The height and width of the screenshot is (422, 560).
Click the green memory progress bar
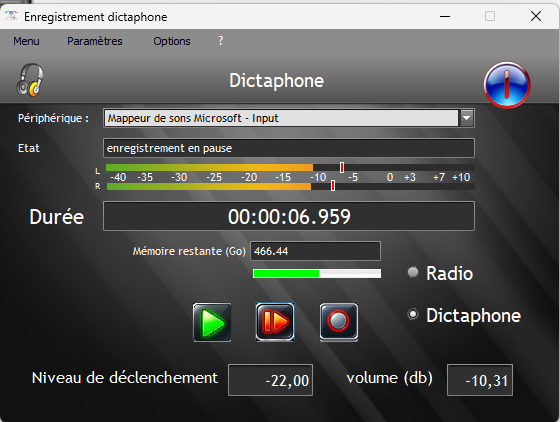point(317,273)
